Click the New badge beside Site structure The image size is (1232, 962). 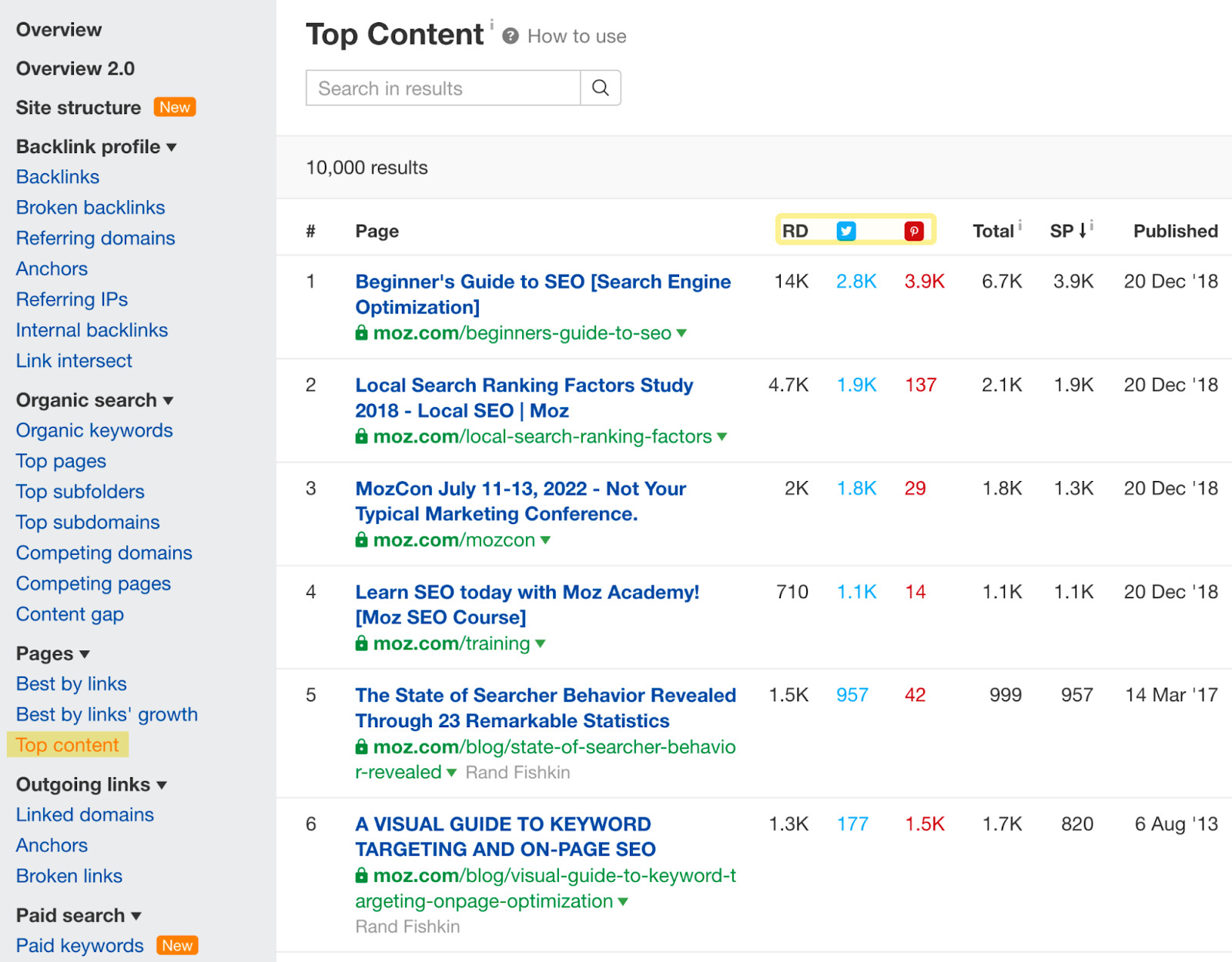pyautogui.click(x=175, y=107)
